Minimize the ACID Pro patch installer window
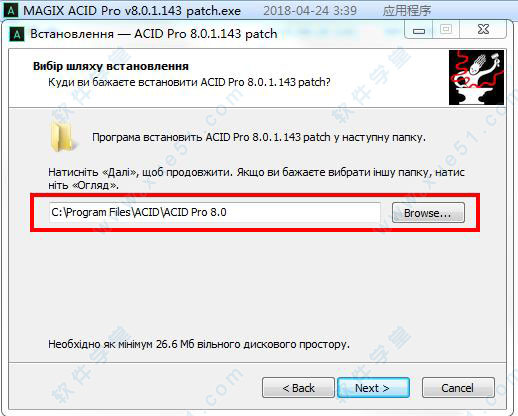 419,30
